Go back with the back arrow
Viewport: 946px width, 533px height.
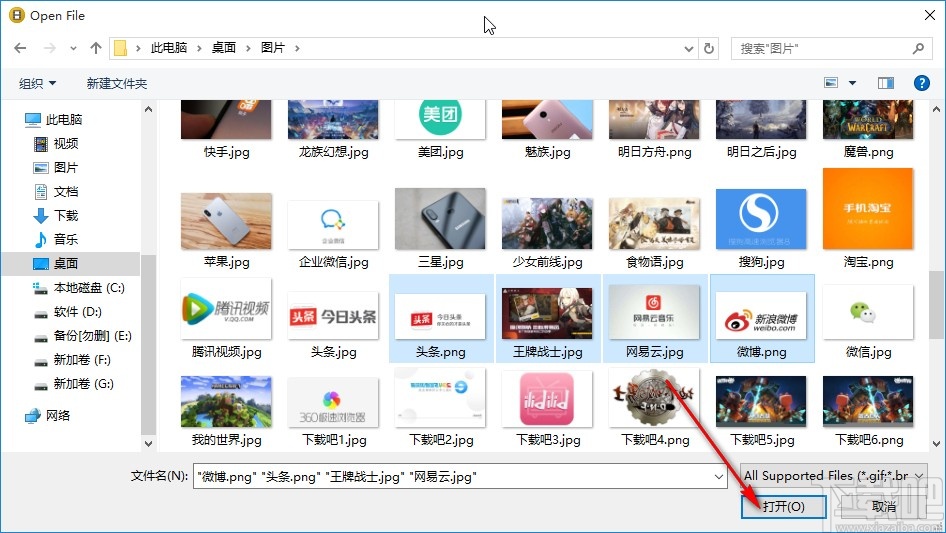point(20,48)
